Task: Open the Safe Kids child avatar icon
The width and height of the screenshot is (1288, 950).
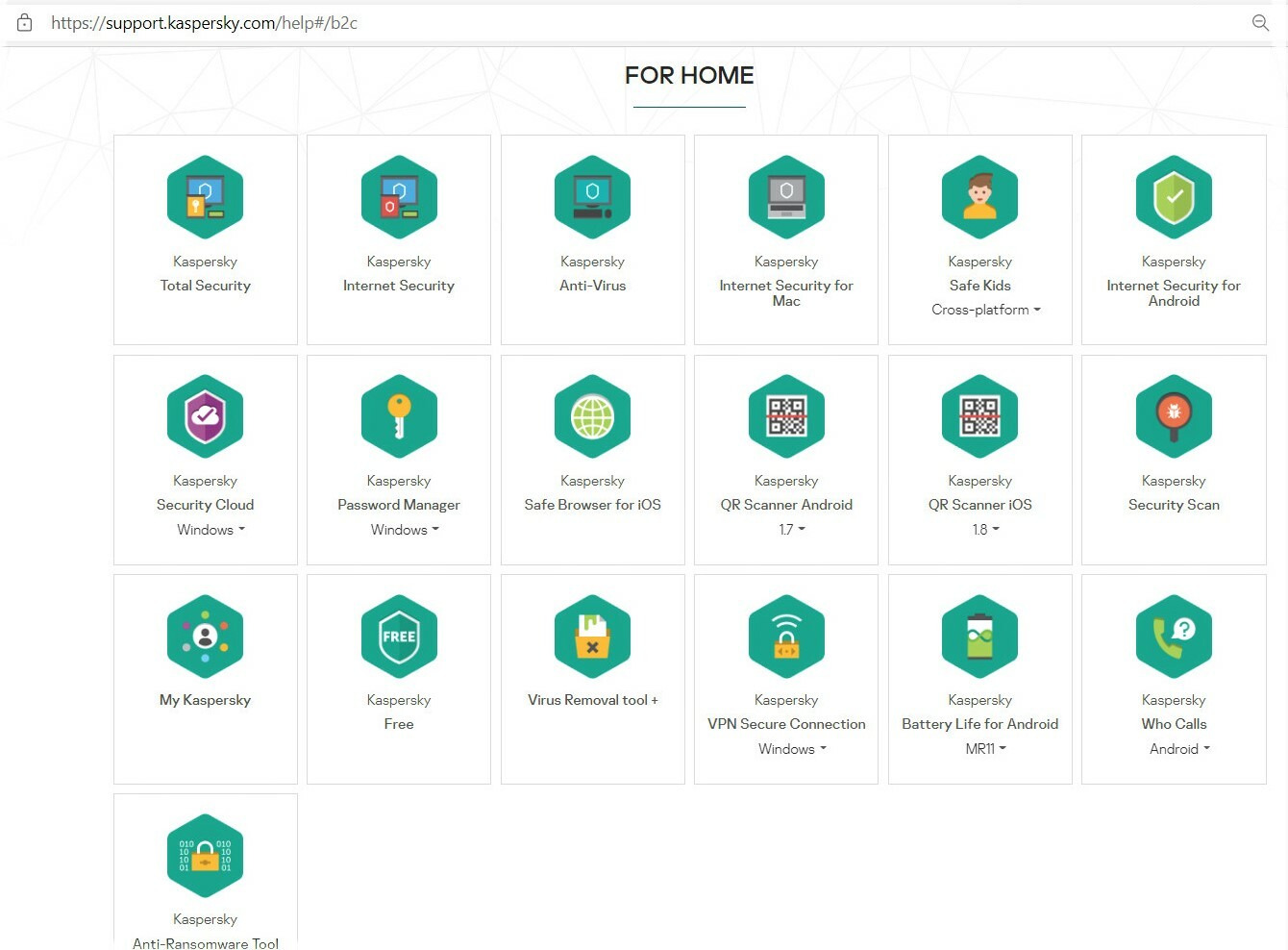Action: pos(979,197)
